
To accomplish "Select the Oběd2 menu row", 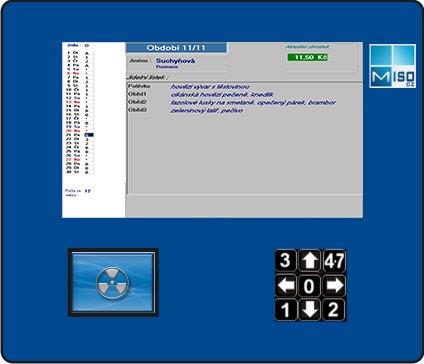I will 245,102.
